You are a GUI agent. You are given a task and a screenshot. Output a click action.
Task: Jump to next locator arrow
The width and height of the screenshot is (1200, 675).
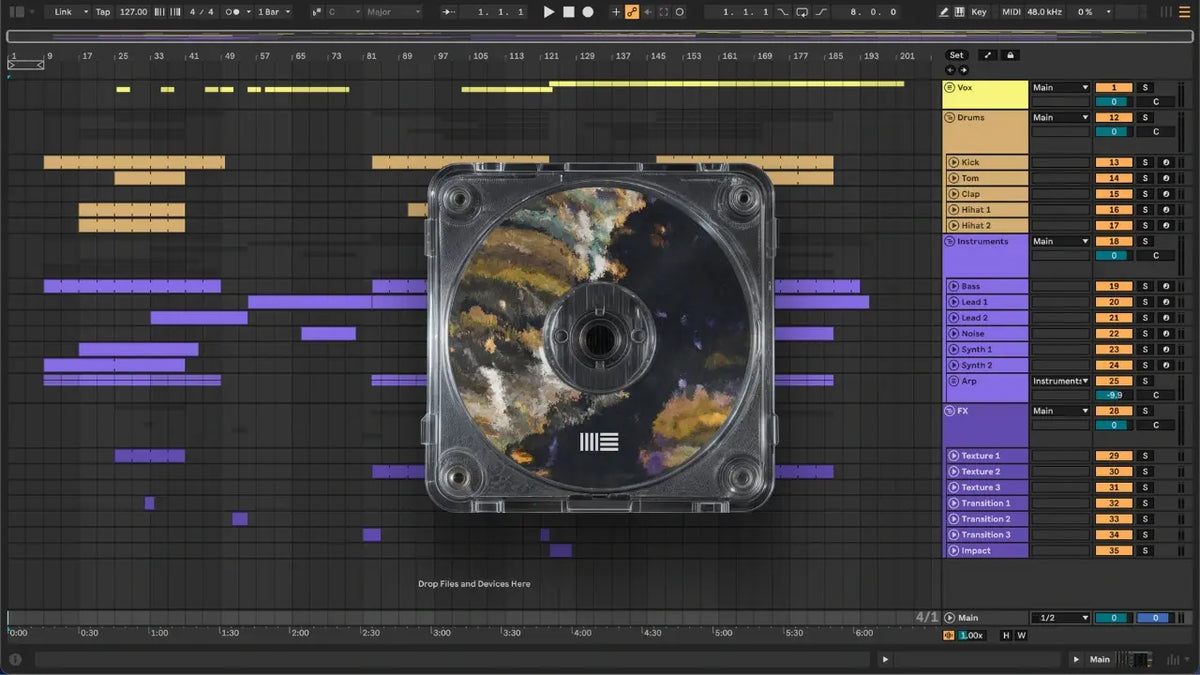[963, 70]
